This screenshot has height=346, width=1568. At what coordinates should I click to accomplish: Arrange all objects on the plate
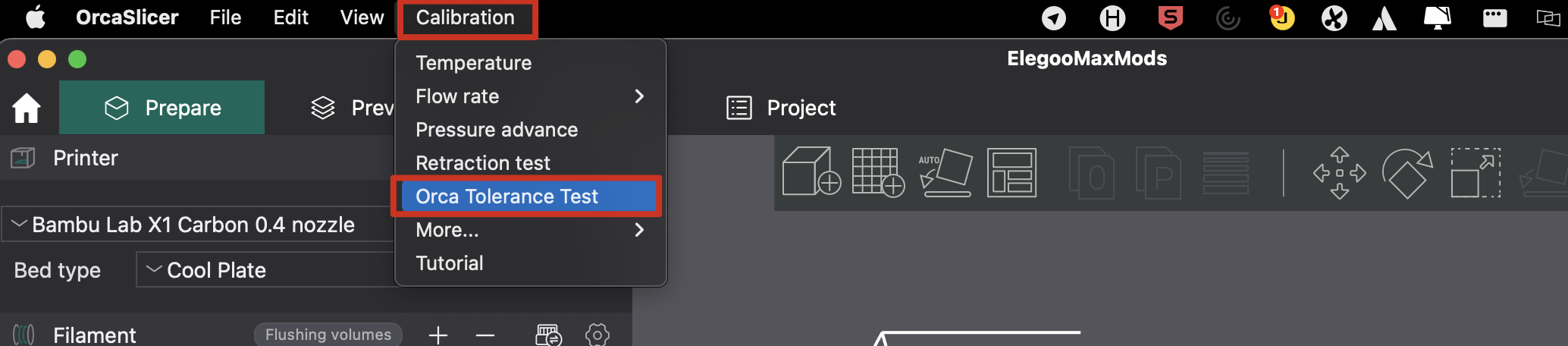point(1011,172)
